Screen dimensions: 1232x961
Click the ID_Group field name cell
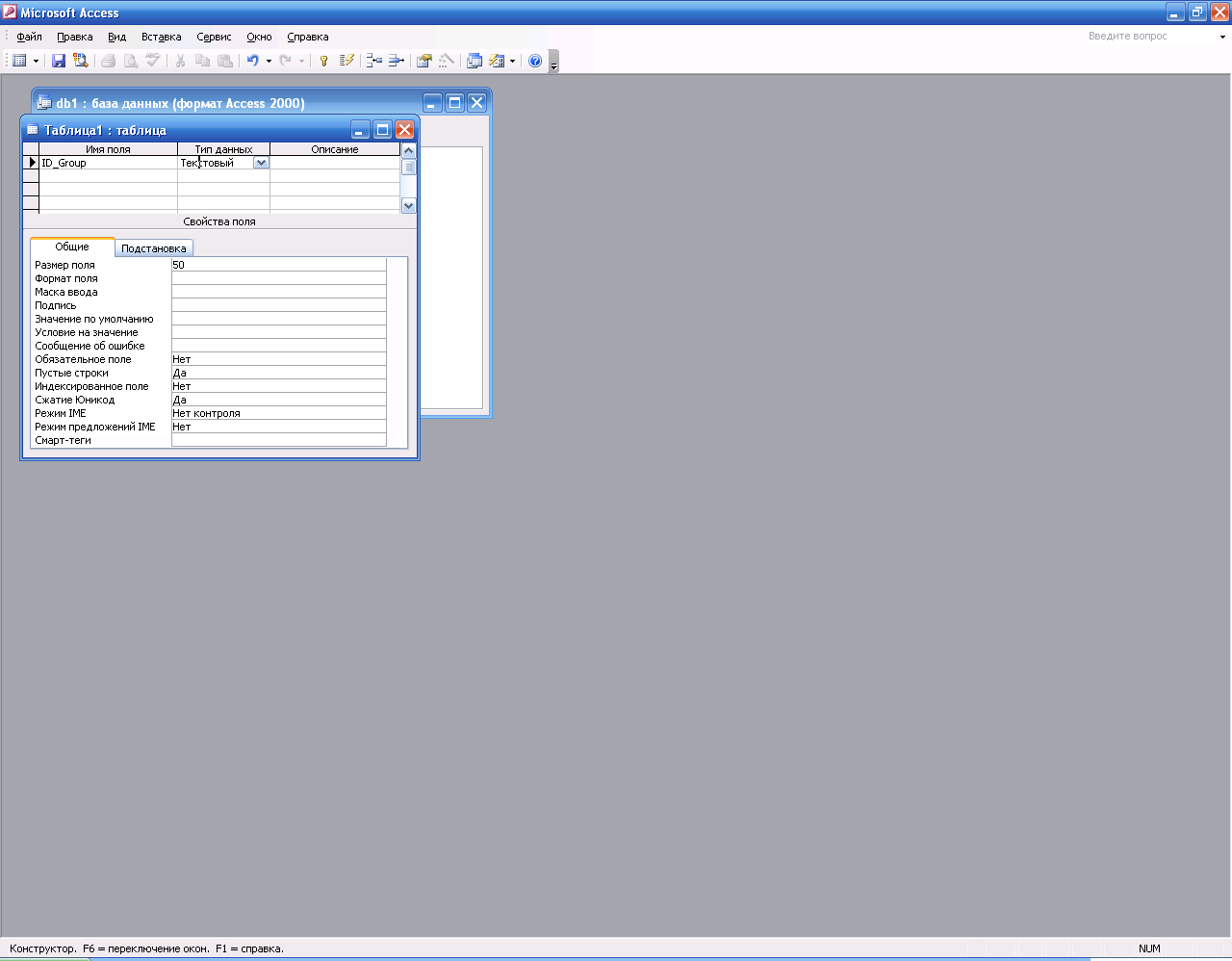point(108,163)
